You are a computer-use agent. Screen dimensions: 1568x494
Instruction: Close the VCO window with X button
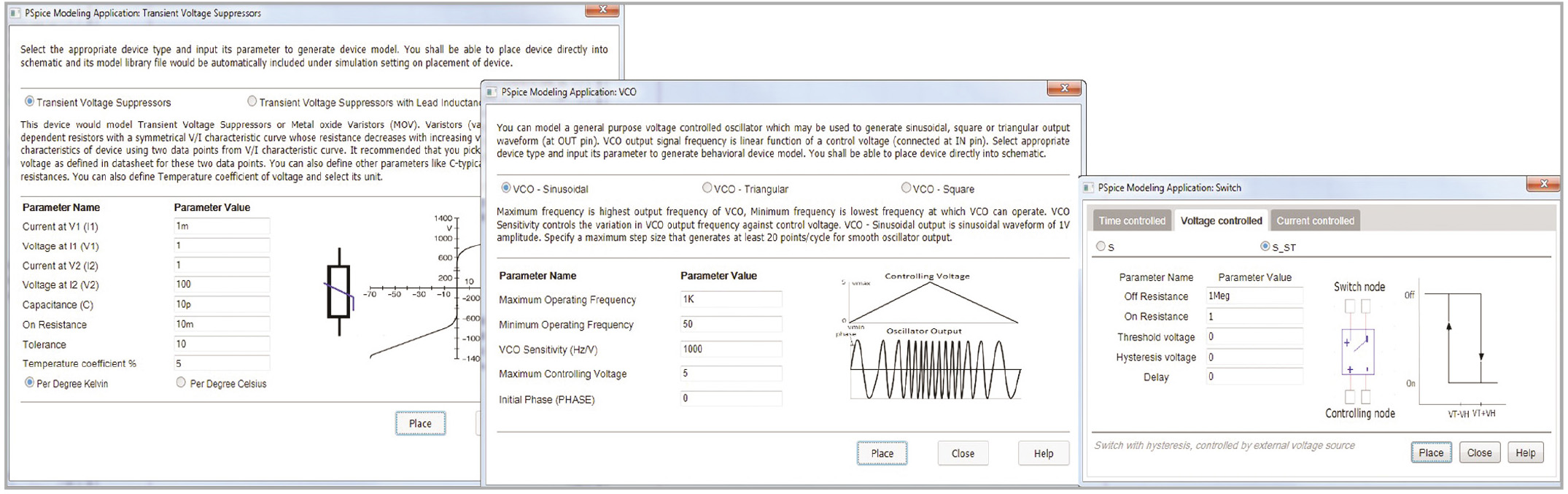tap(1064, 88)
